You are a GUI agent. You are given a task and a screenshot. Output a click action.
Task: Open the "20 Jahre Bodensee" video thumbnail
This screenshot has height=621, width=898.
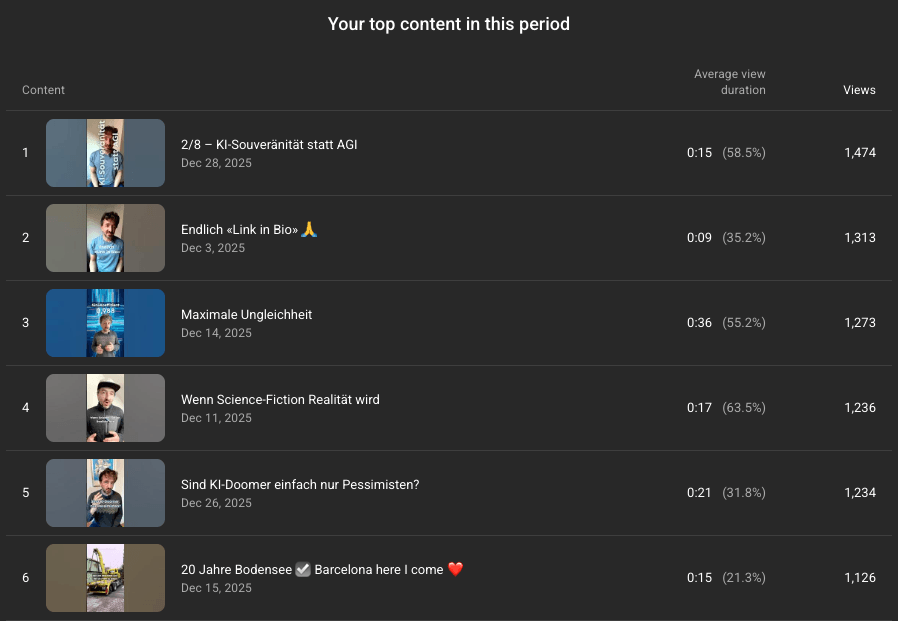(x=105, y=577)
